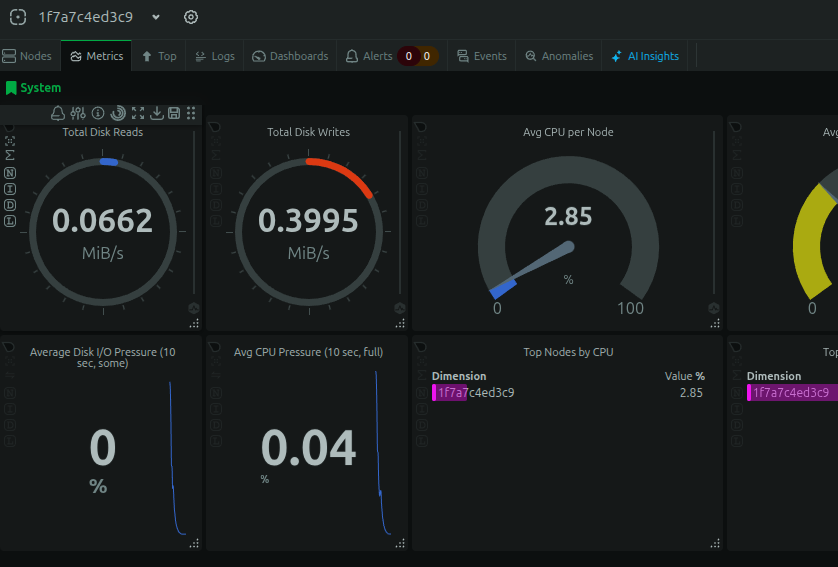
Task: Open the Instances (I) filter on Total Disk Reads
Action: [10, 189]
